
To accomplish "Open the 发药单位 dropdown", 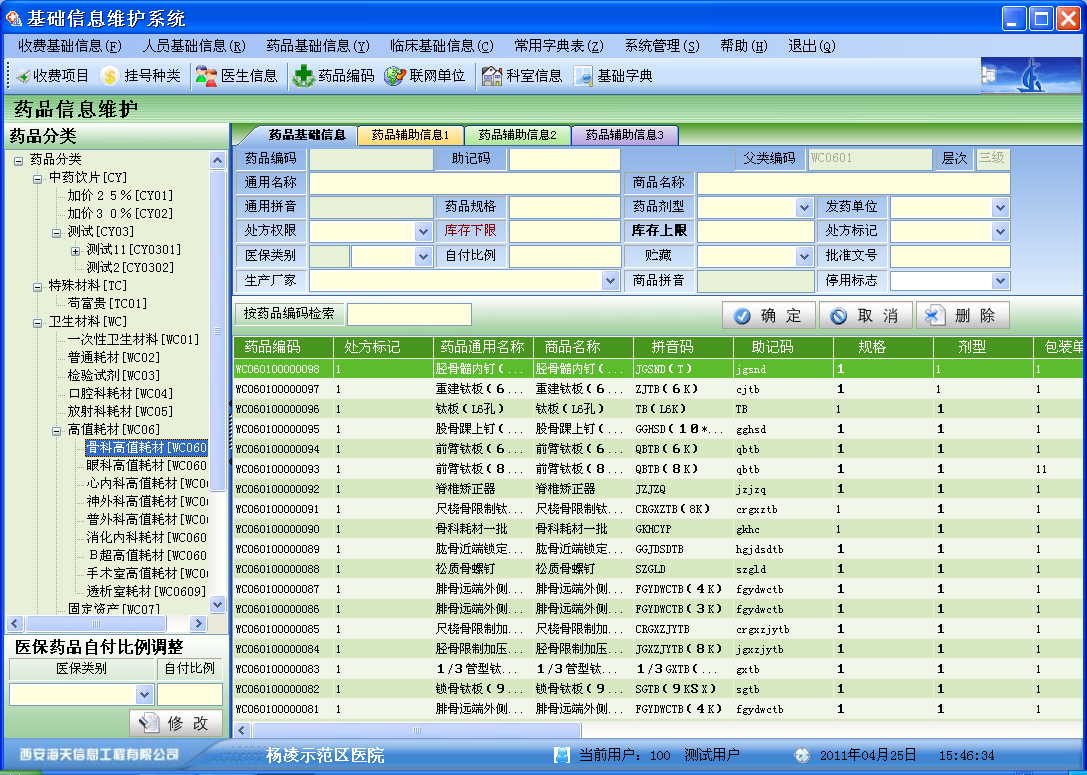I will (1000, 207).
